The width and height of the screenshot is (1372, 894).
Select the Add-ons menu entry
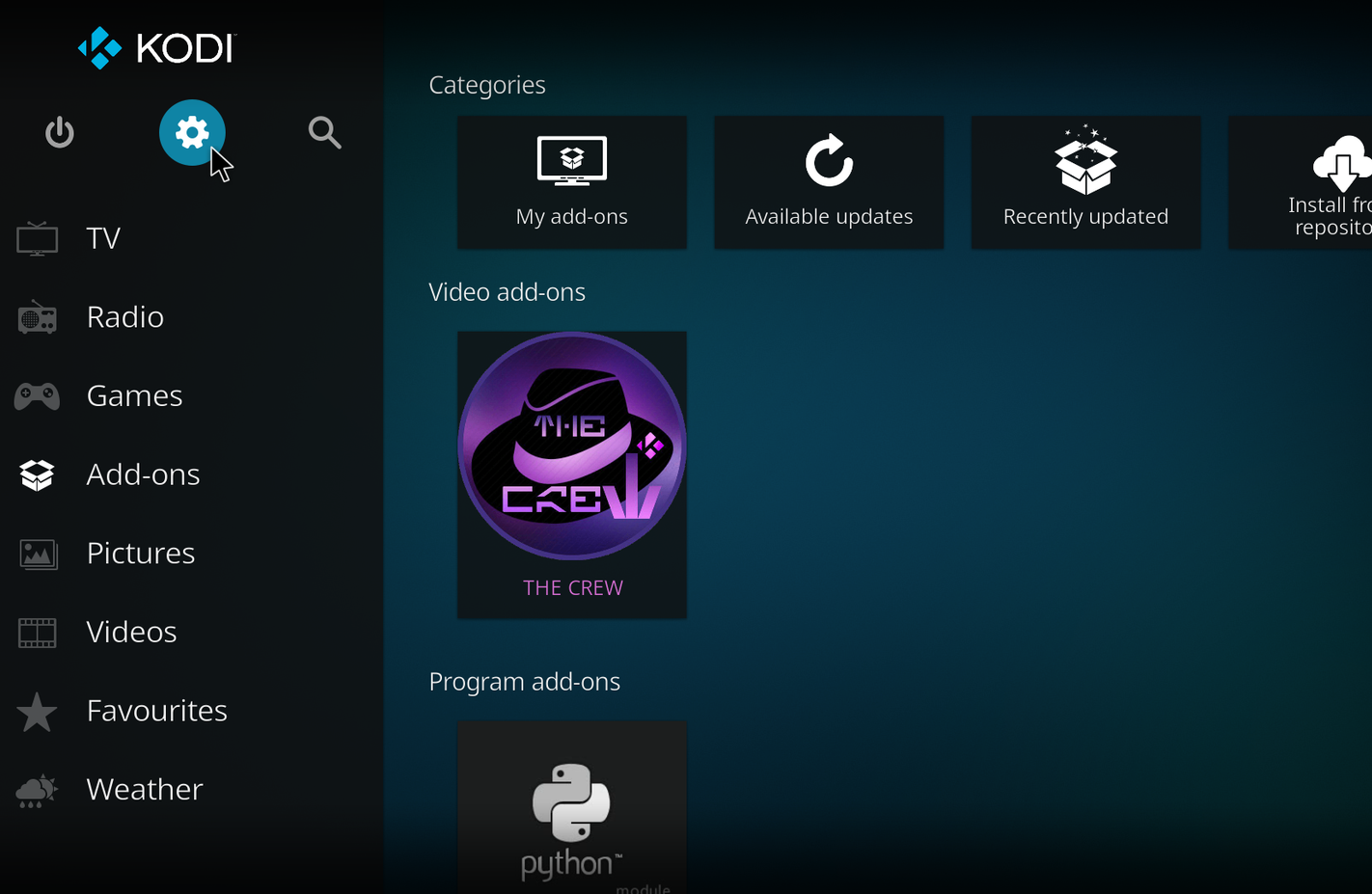click(x=143, y=474)
